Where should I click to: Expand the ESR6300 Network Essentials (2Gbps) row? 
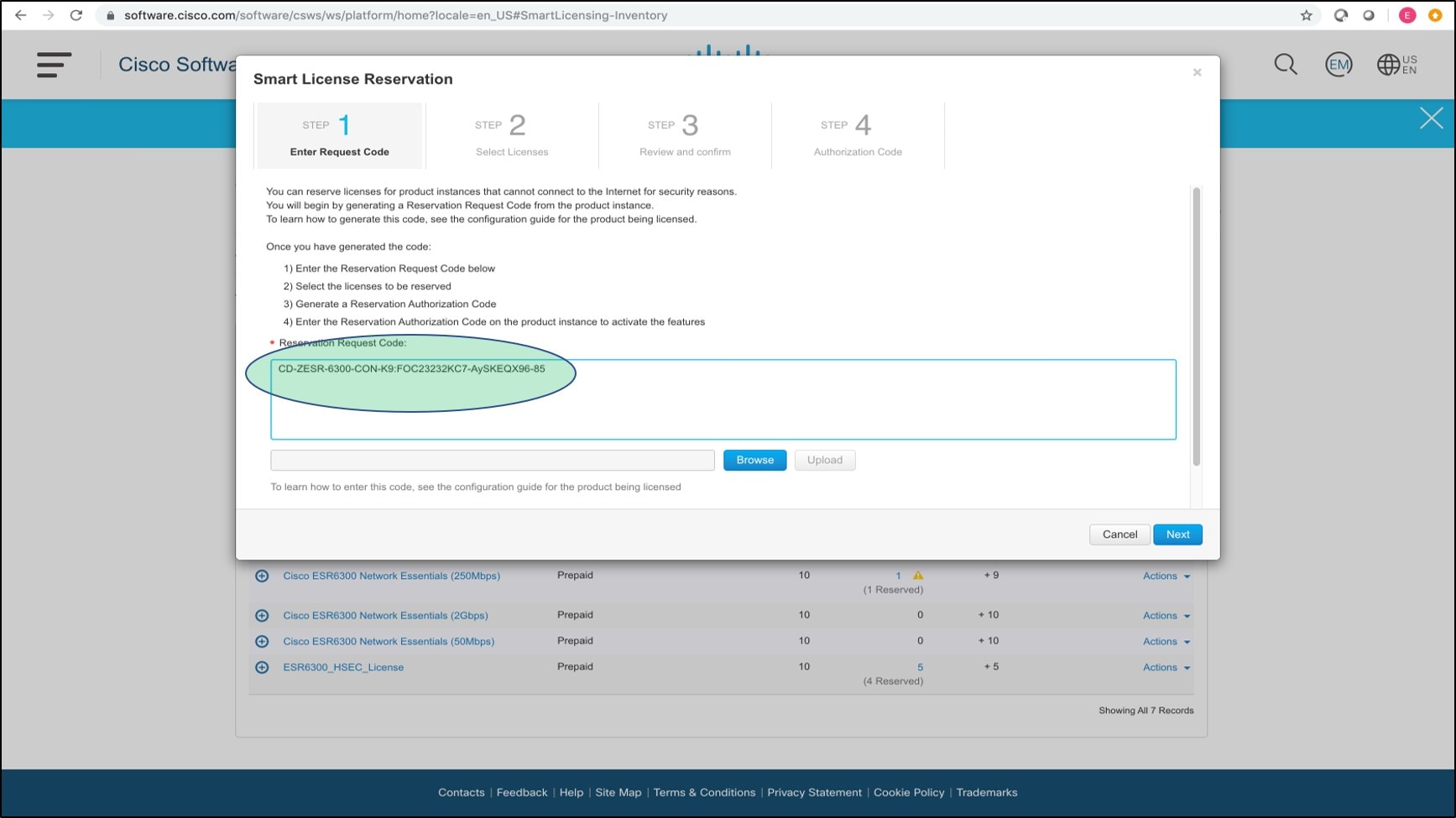click(x=262, y=616)
